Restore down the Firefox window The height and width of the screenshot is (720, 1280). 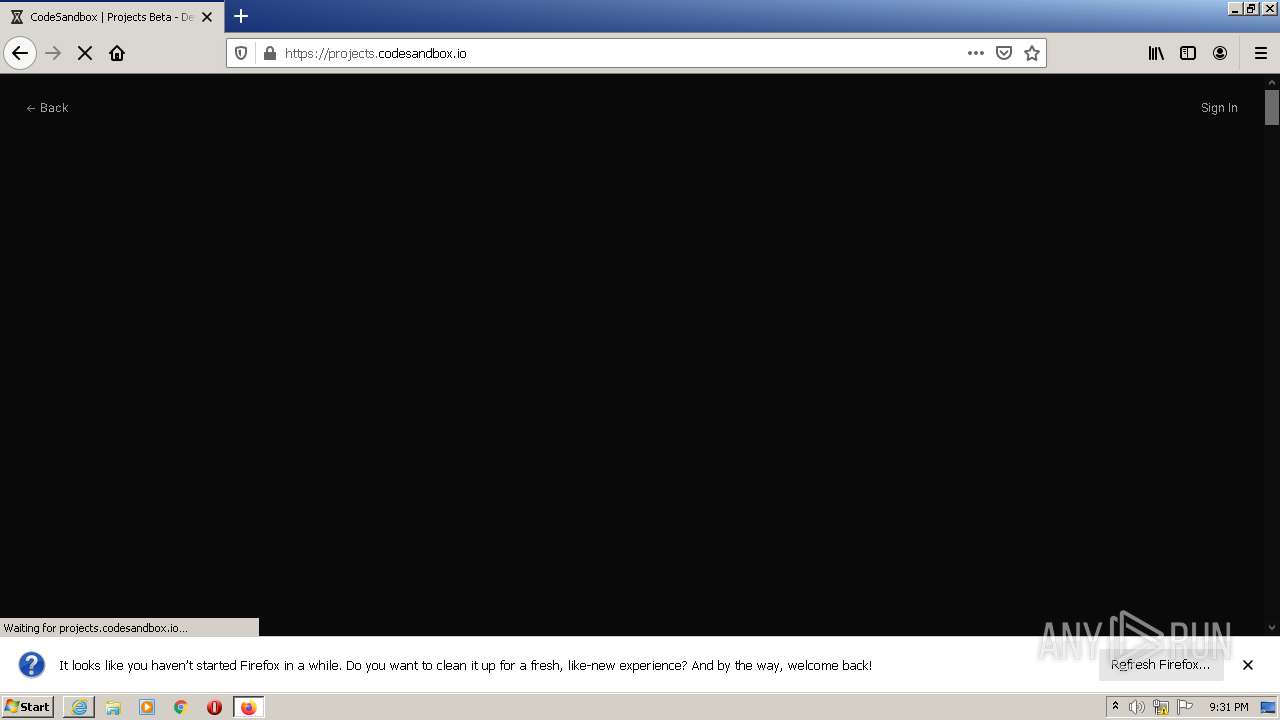click(x=1251, y=8)
